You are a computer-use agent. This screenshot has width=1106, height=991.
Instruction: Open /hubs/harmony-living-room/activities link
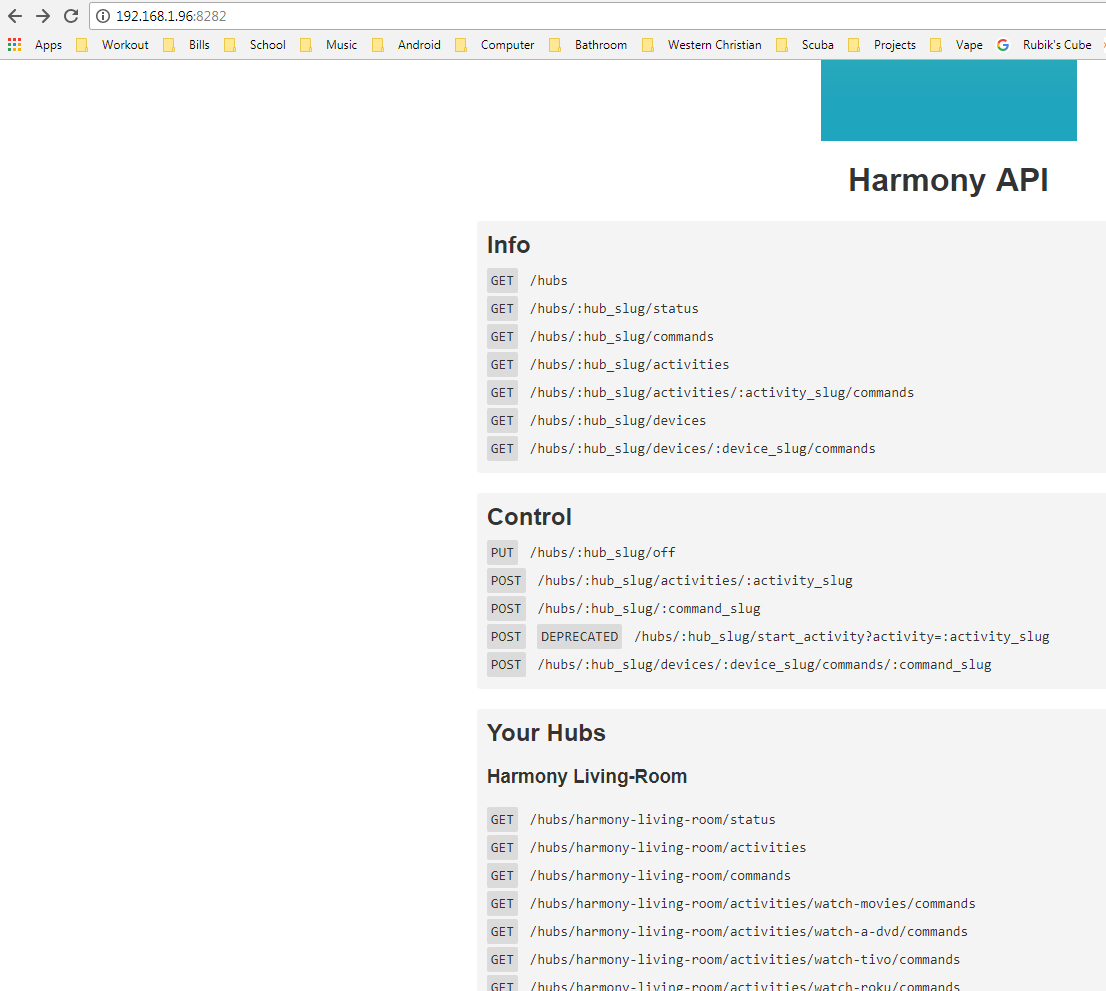[668, 848]
